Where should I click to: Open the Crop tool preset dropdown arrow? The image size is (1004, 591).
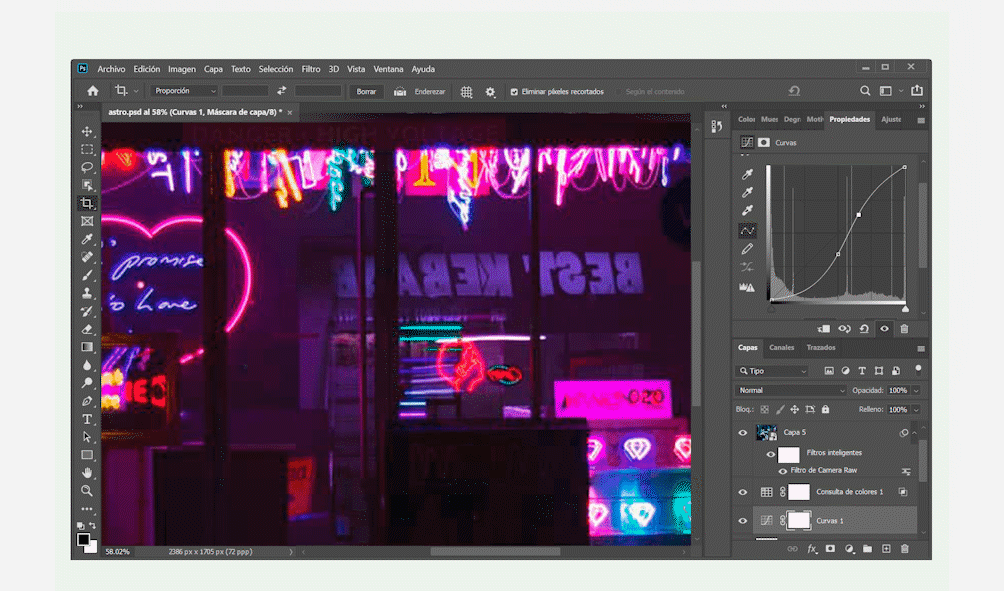pos(136,91)
